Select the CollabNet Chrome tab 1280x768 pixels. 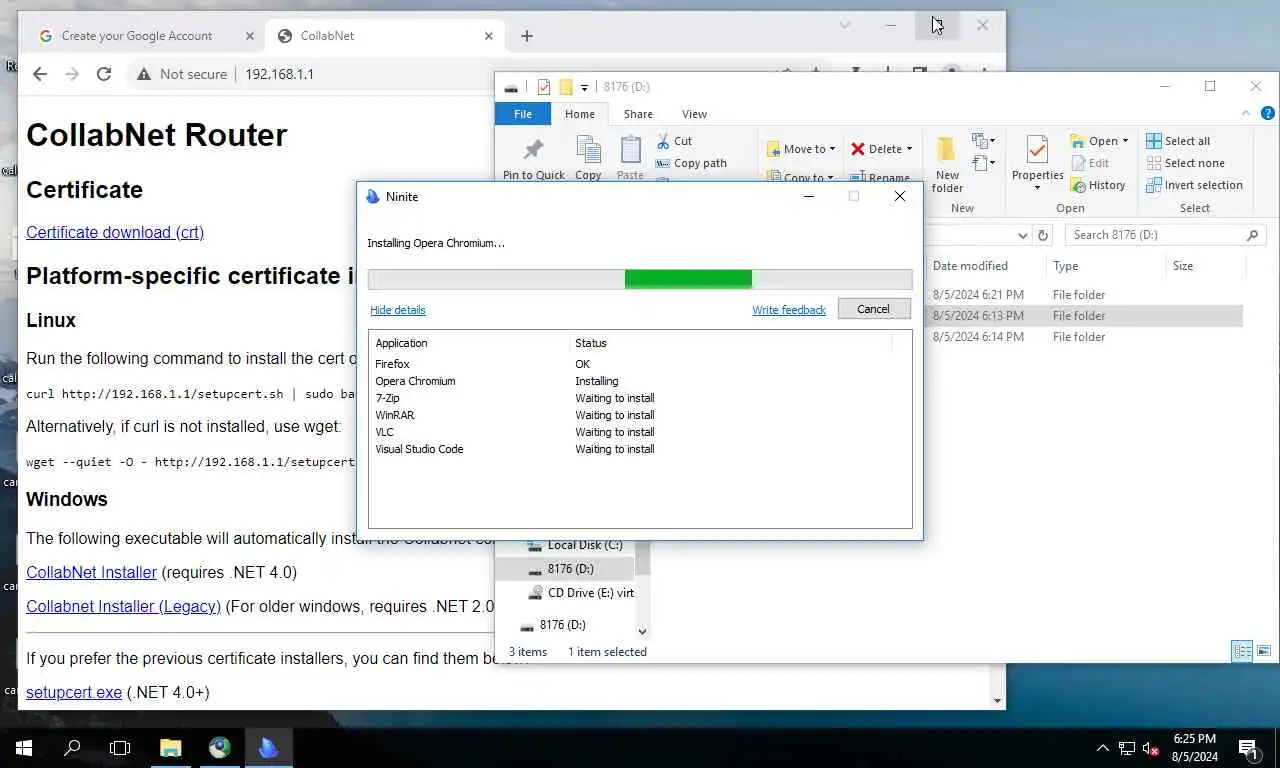(385, 36)
